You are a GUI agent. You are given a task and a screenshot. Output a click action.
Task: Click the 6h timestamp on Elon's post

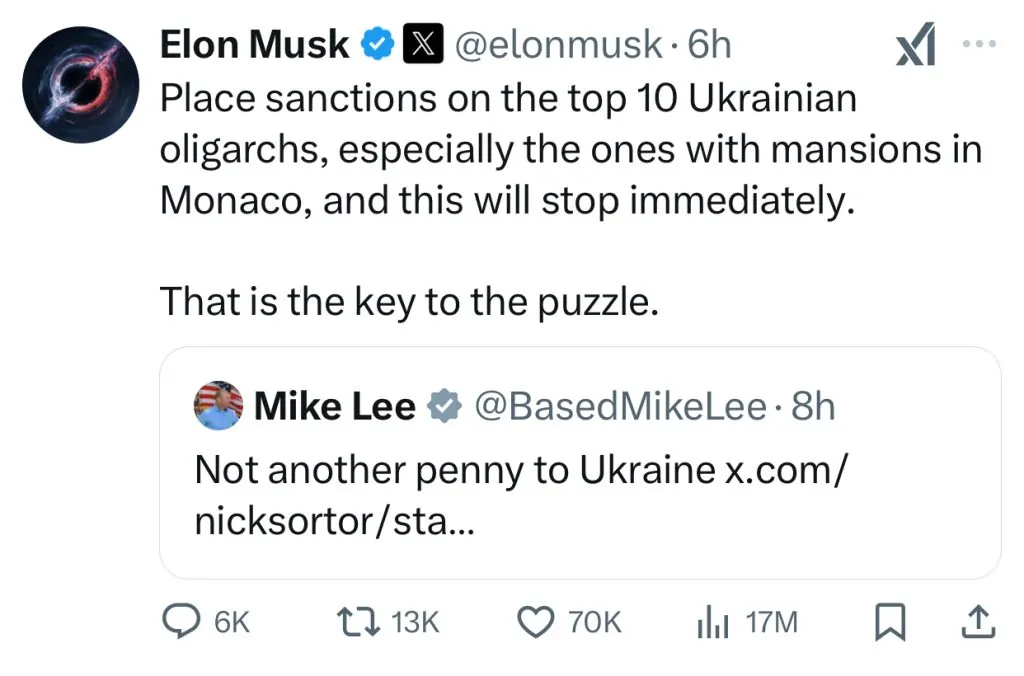click(x=710, y=45)
